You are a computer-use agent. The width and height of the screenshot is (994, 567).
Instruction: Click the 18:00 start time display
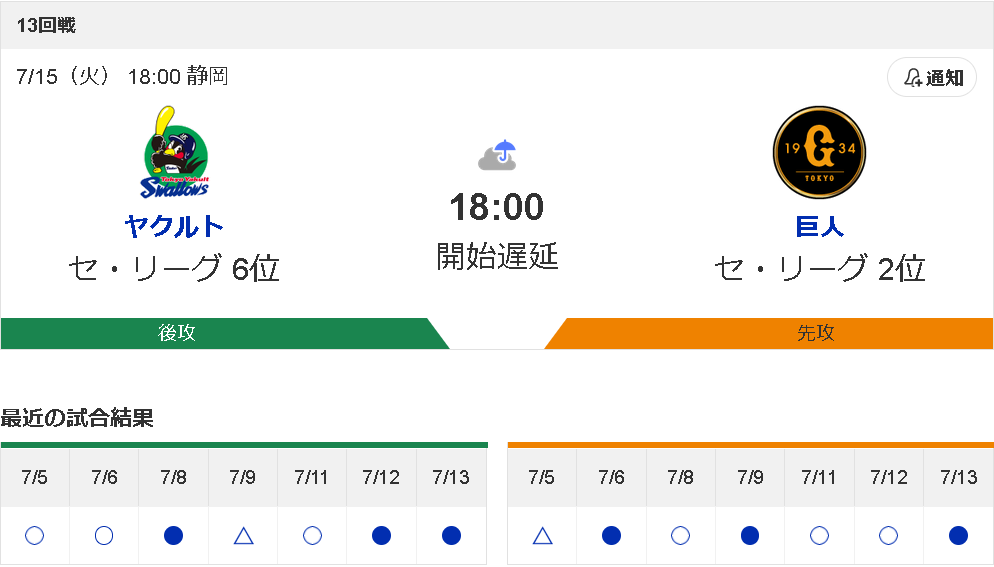tap(497, 207)
